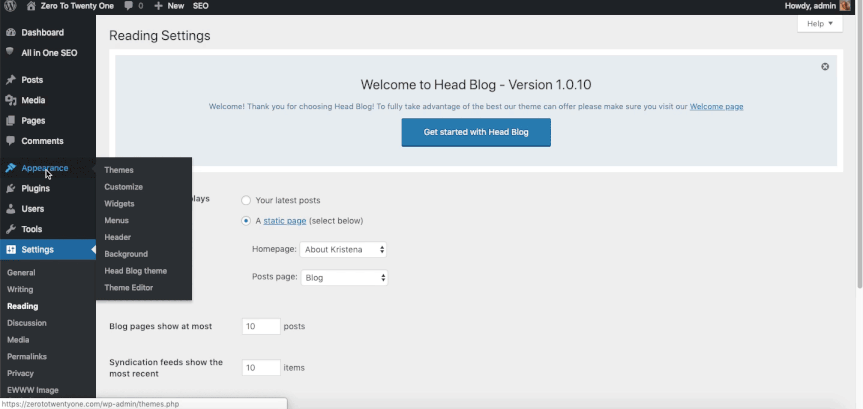Open the comments bubble icon in admin bar
Viewport: 863px width, 409px height.
(129, 6)
